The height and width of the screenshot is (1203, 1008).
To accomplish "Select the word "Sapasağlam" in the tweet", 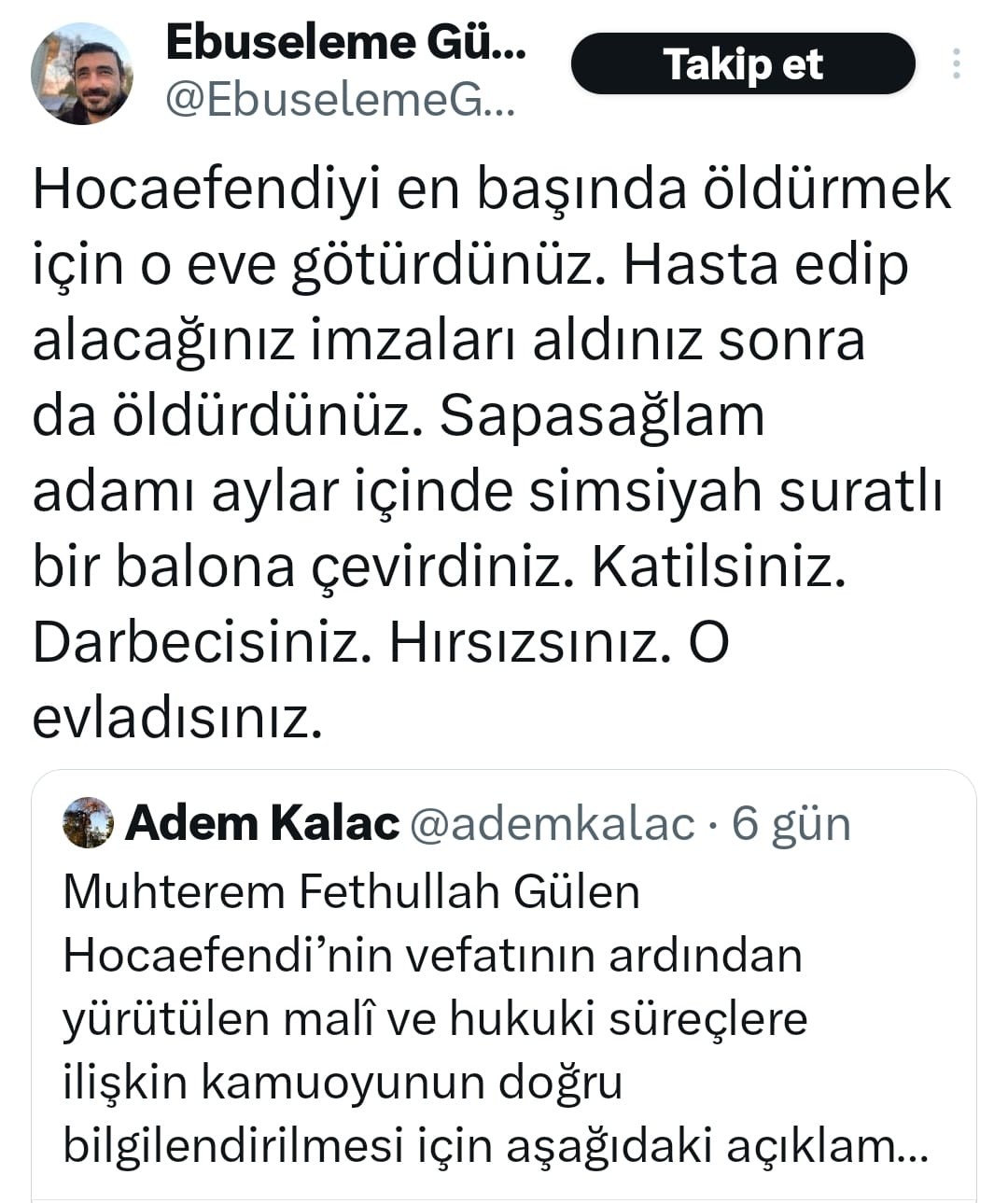I will click(x=601, y=415).
